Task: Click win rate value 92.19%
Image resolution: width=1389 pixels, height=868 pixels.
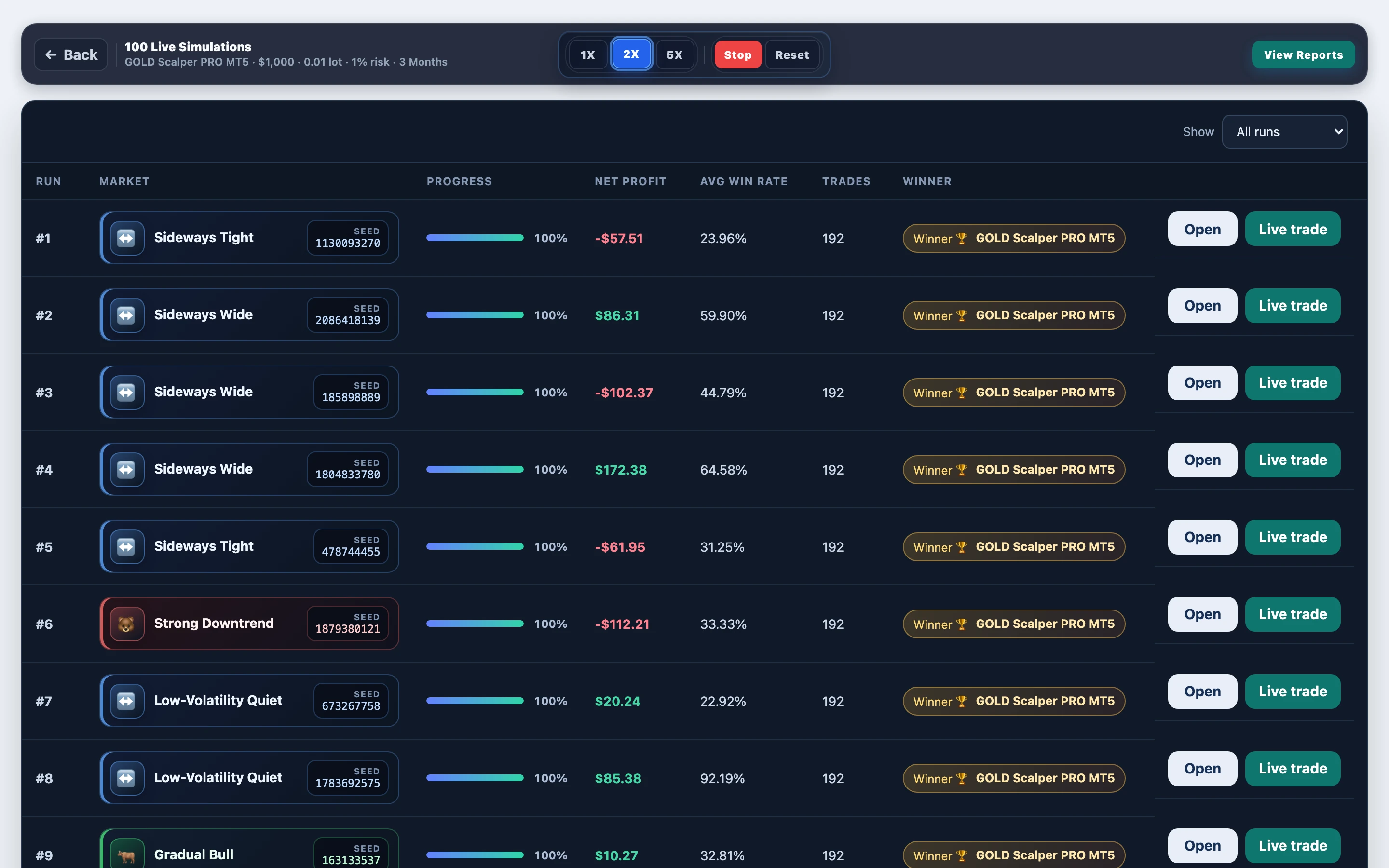Action: click(722, 778)
